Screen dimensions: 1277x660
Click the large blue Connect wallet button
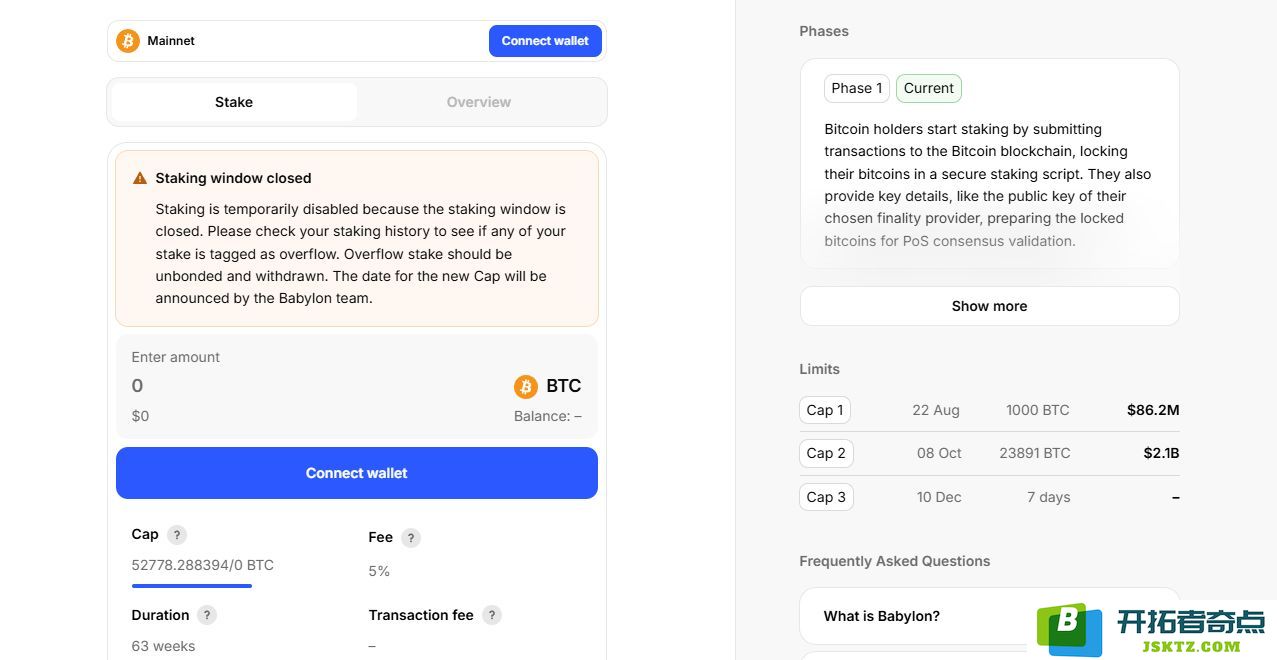point(357,473)
